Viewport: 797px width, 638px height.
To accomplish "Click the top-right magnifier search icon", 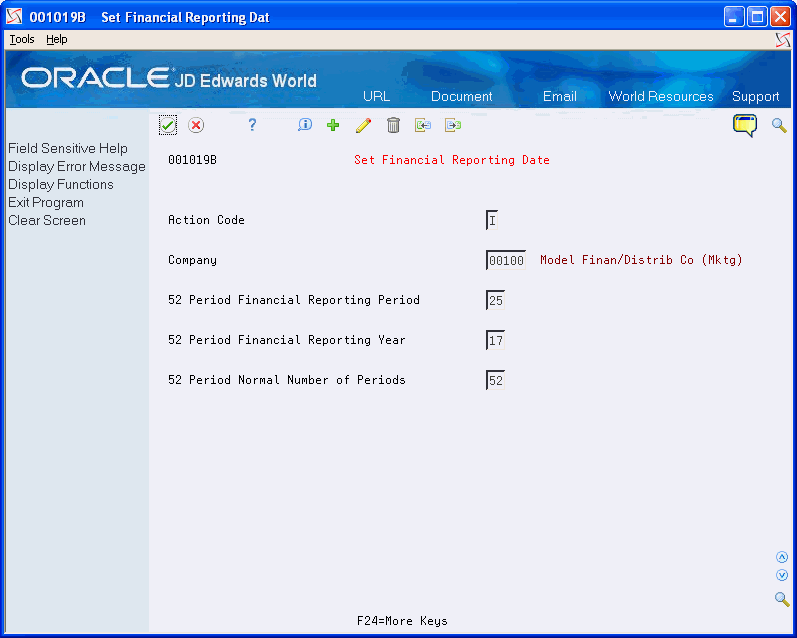I will 779,125.
